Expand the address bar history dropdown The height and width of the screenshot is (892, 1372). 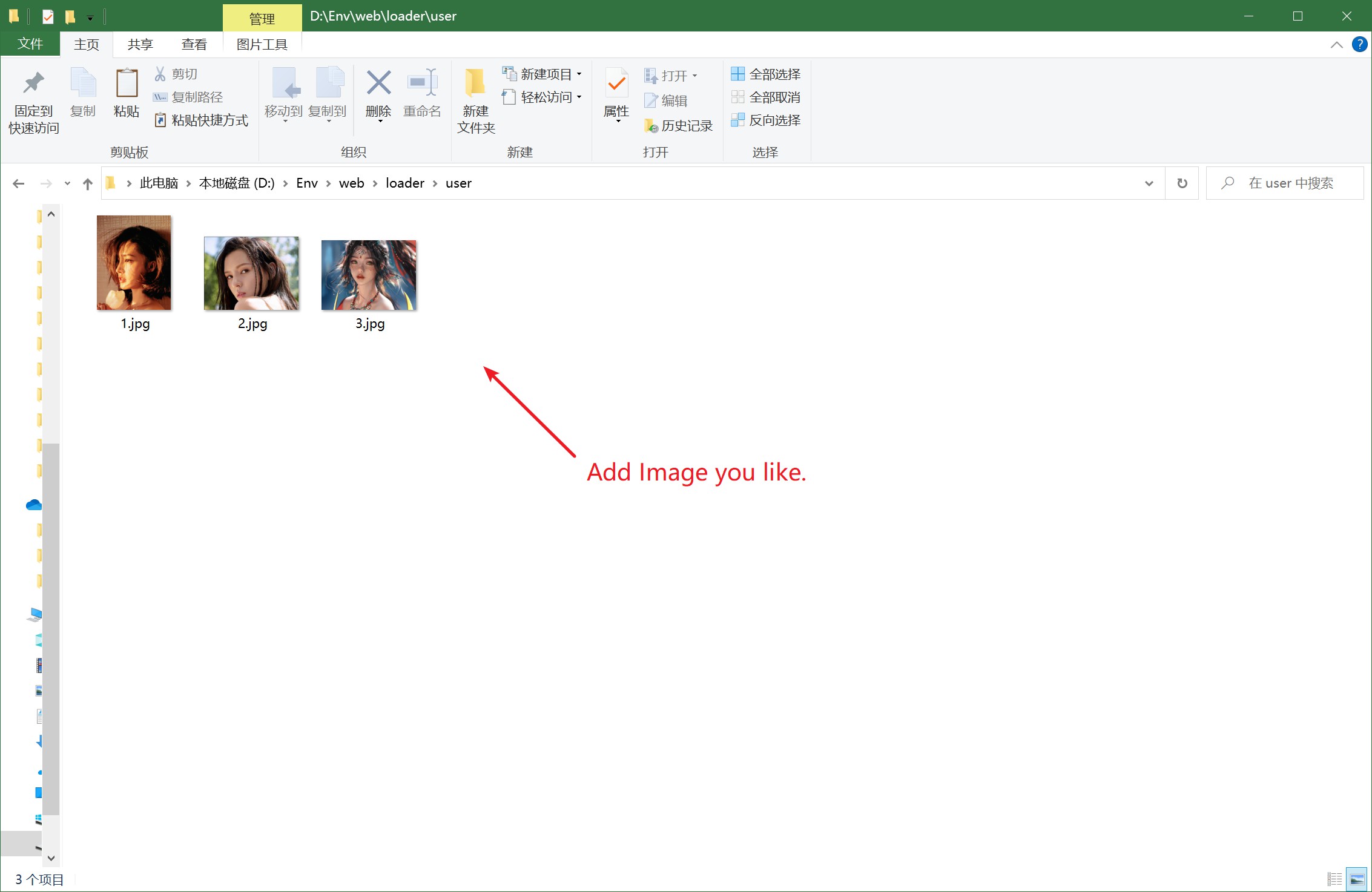(x=1149, y=183)
